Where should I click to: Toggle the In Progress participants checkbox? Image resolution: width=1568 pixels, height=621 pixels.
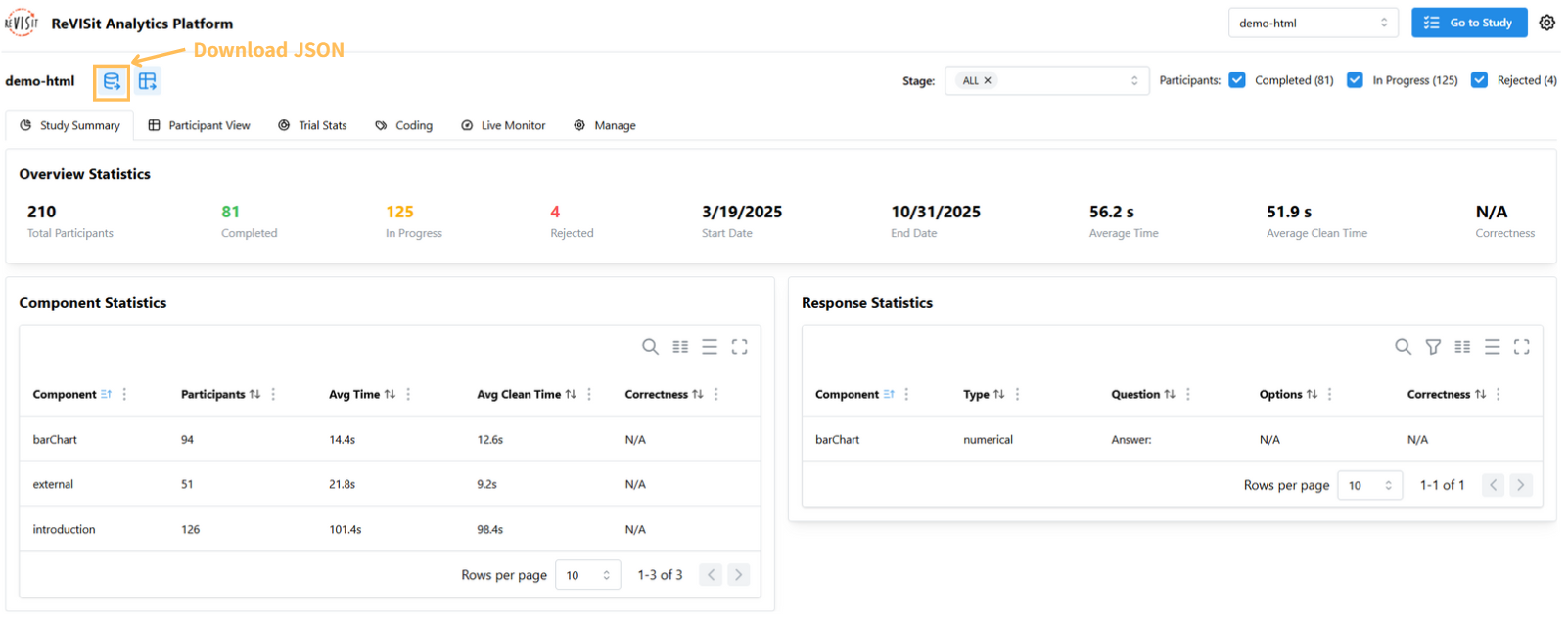[1355, 80]
